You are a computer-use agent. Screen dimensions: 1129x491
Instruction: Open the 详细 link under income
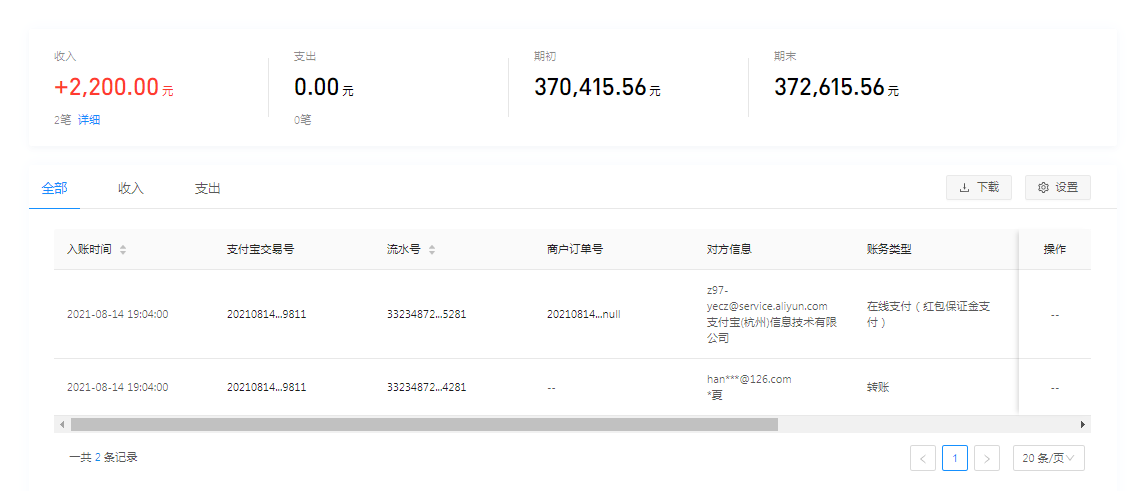[x=89, y=120]
